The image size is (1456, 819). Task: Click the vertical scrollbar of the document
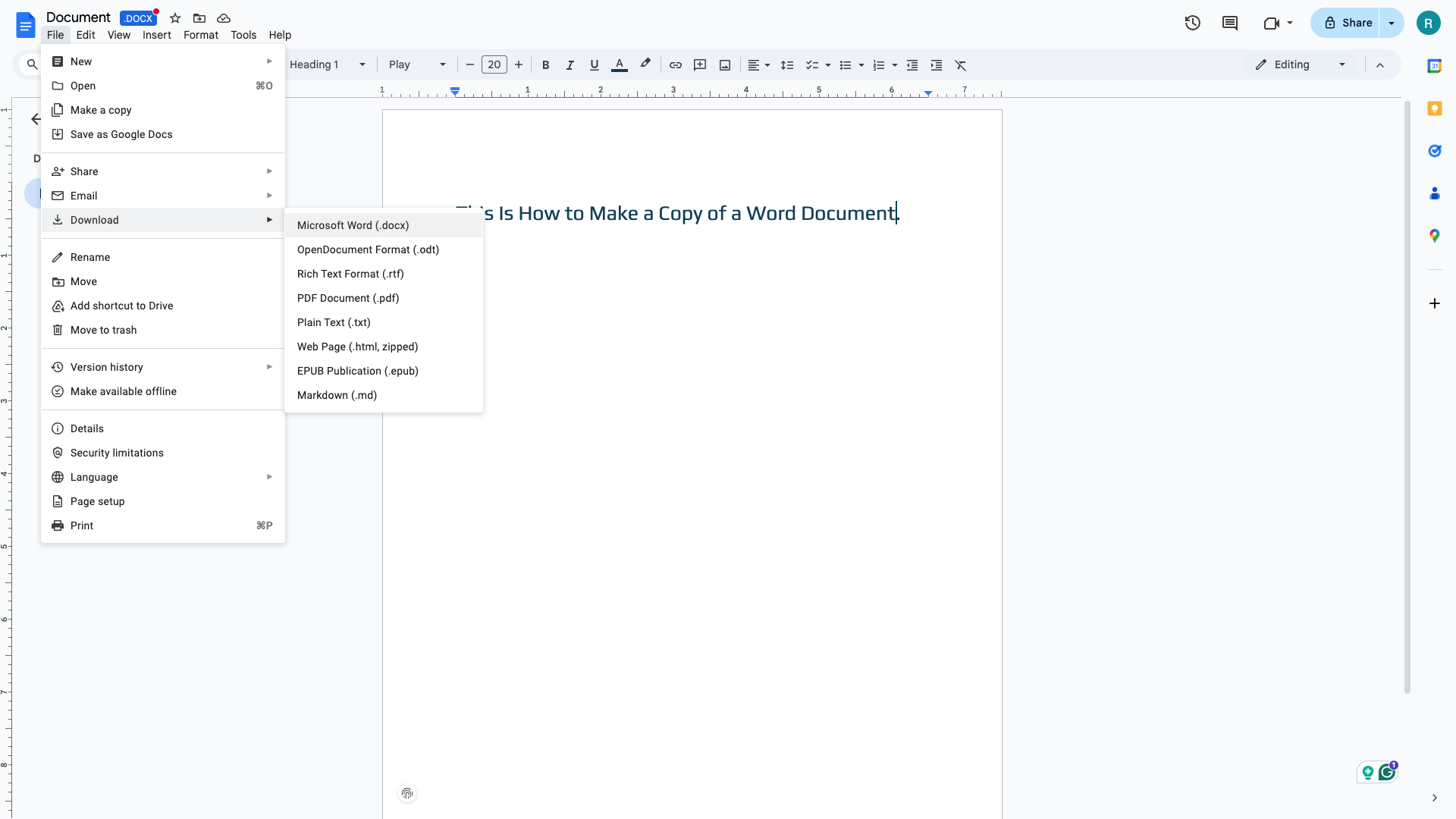tap(1407, 397)
